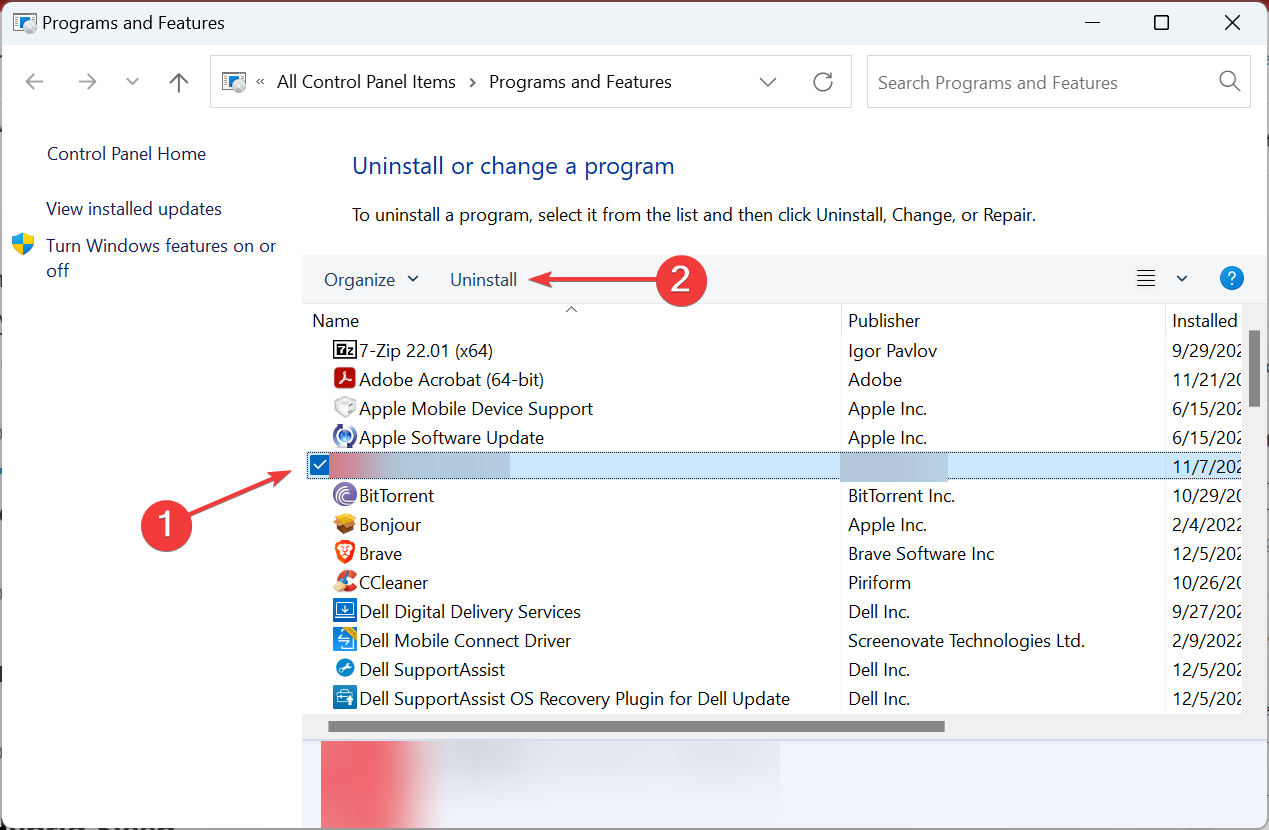
Task: Click Screenovate Technologies Ltd. publisher cell
Action: [x=966, y=640]
